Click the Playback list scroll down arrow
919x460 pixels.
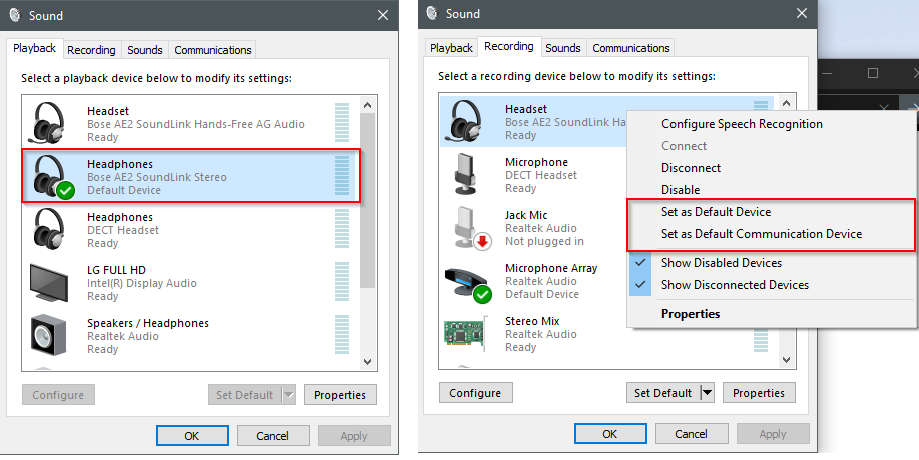(x=367, y=362)
